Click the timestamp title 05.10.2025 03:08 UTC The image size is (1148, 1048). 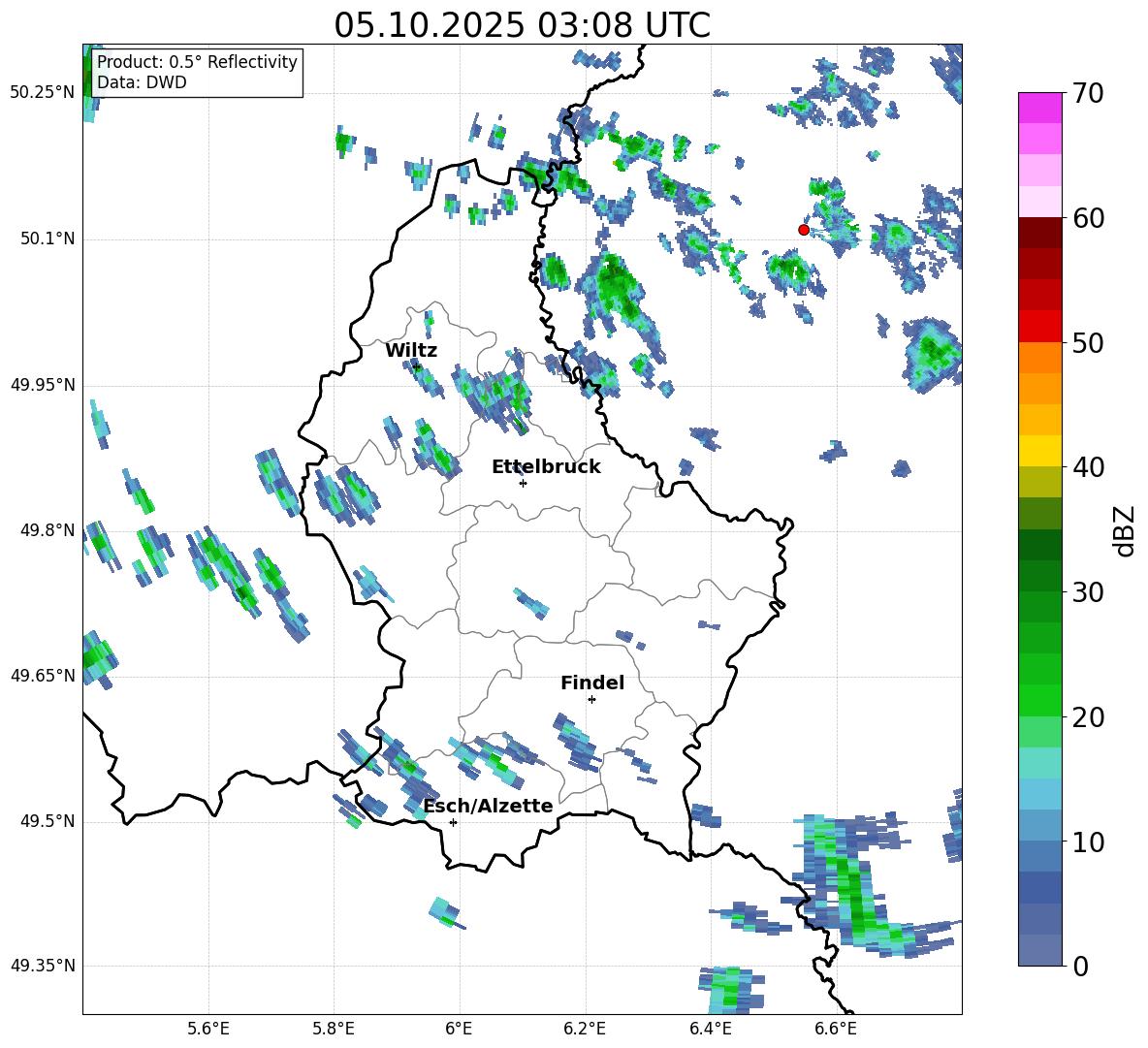tap(522, 26)
